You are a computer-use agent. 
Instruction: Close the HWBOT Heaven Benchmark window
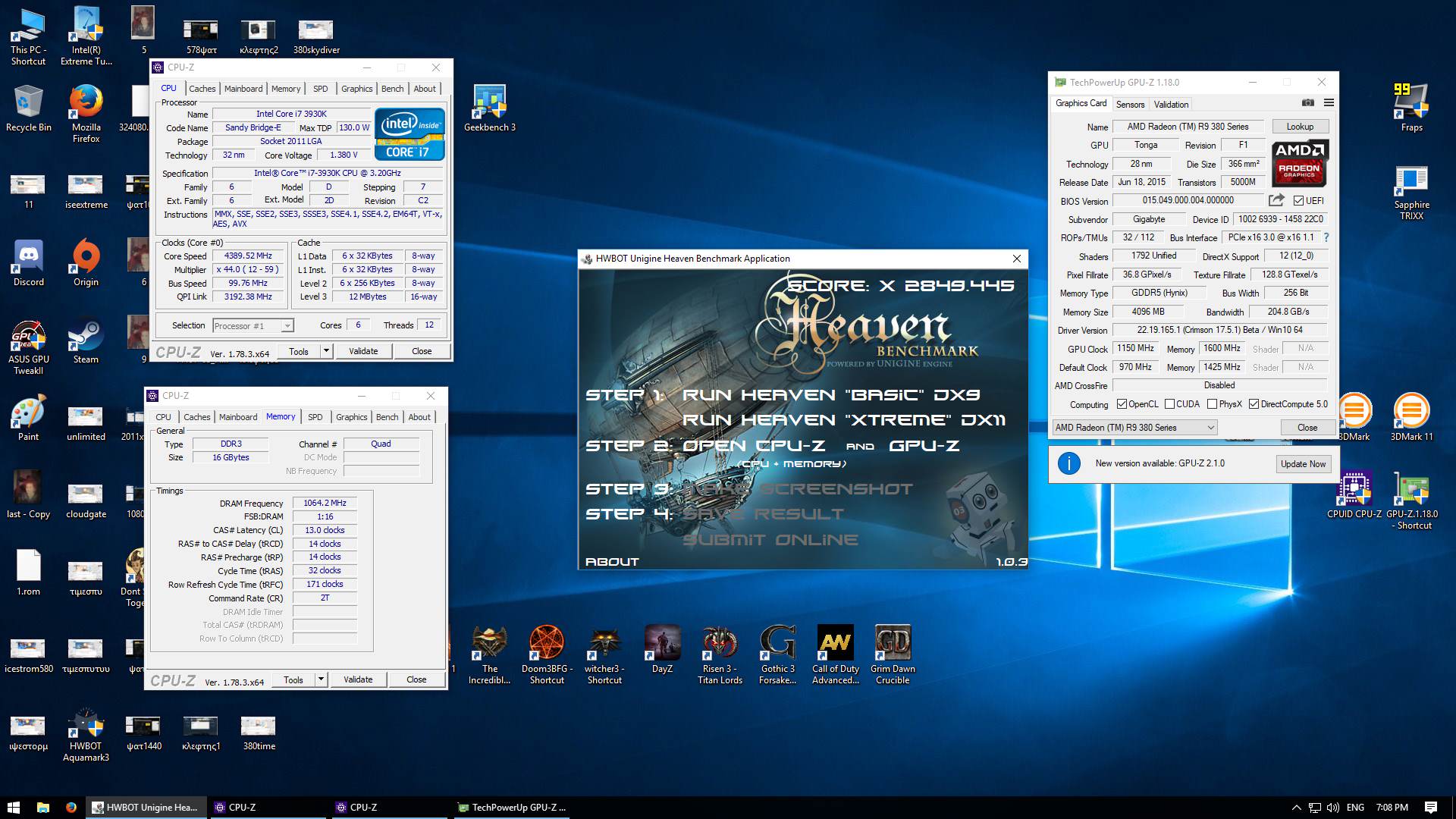coord(1017,259)
